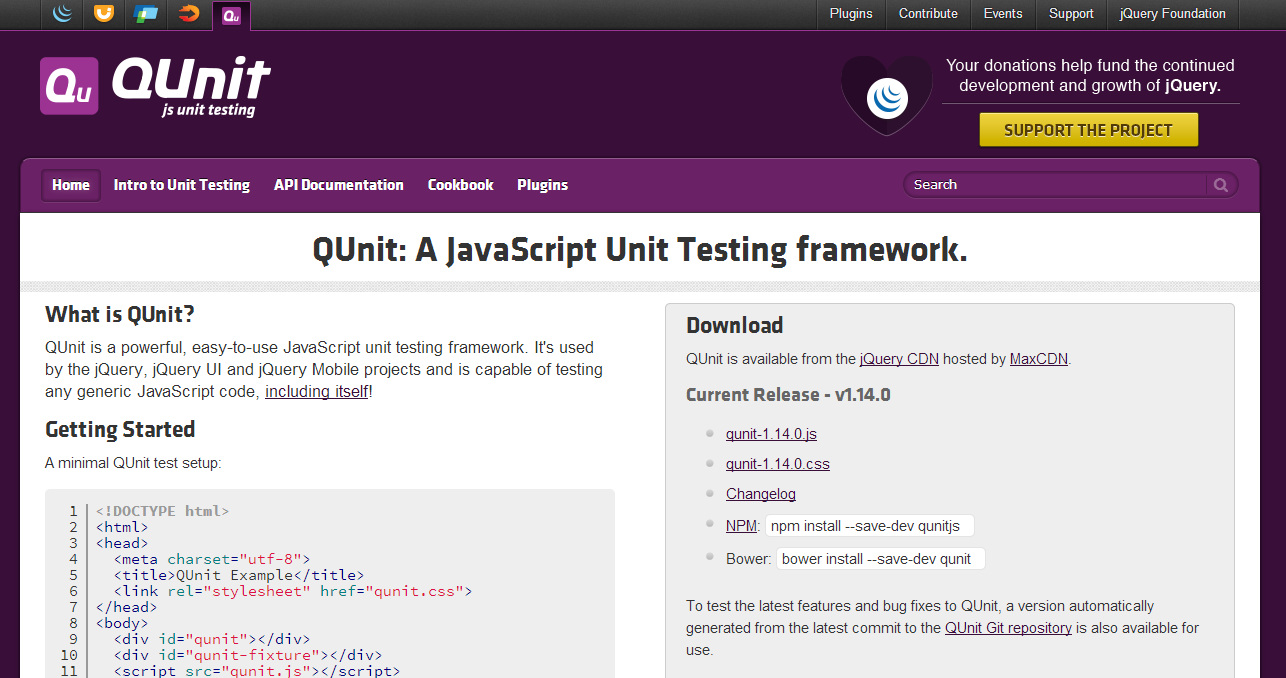This screenshot has height=678, width=1286.
Task: Follow the "including itself" link
Action: pos(317,391)
